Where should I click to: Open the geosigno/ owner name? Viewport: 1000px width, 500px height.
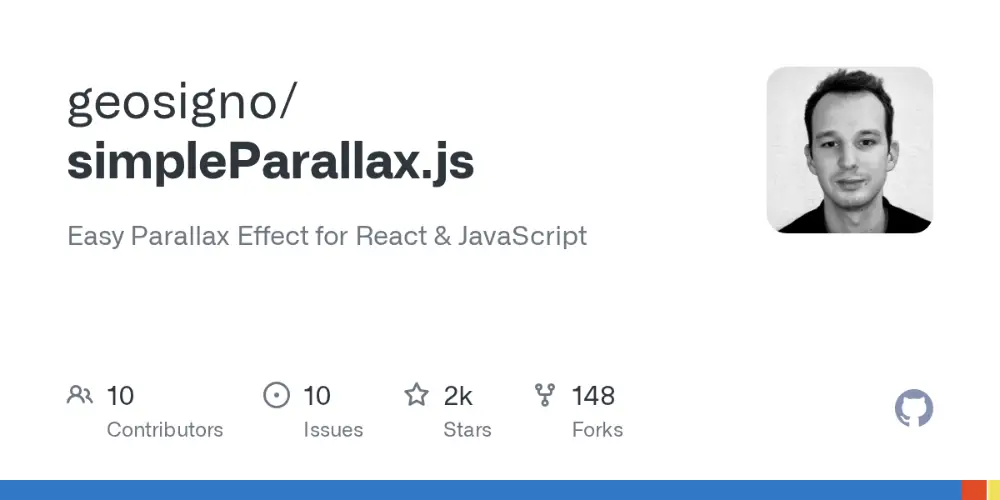[182, 103]
